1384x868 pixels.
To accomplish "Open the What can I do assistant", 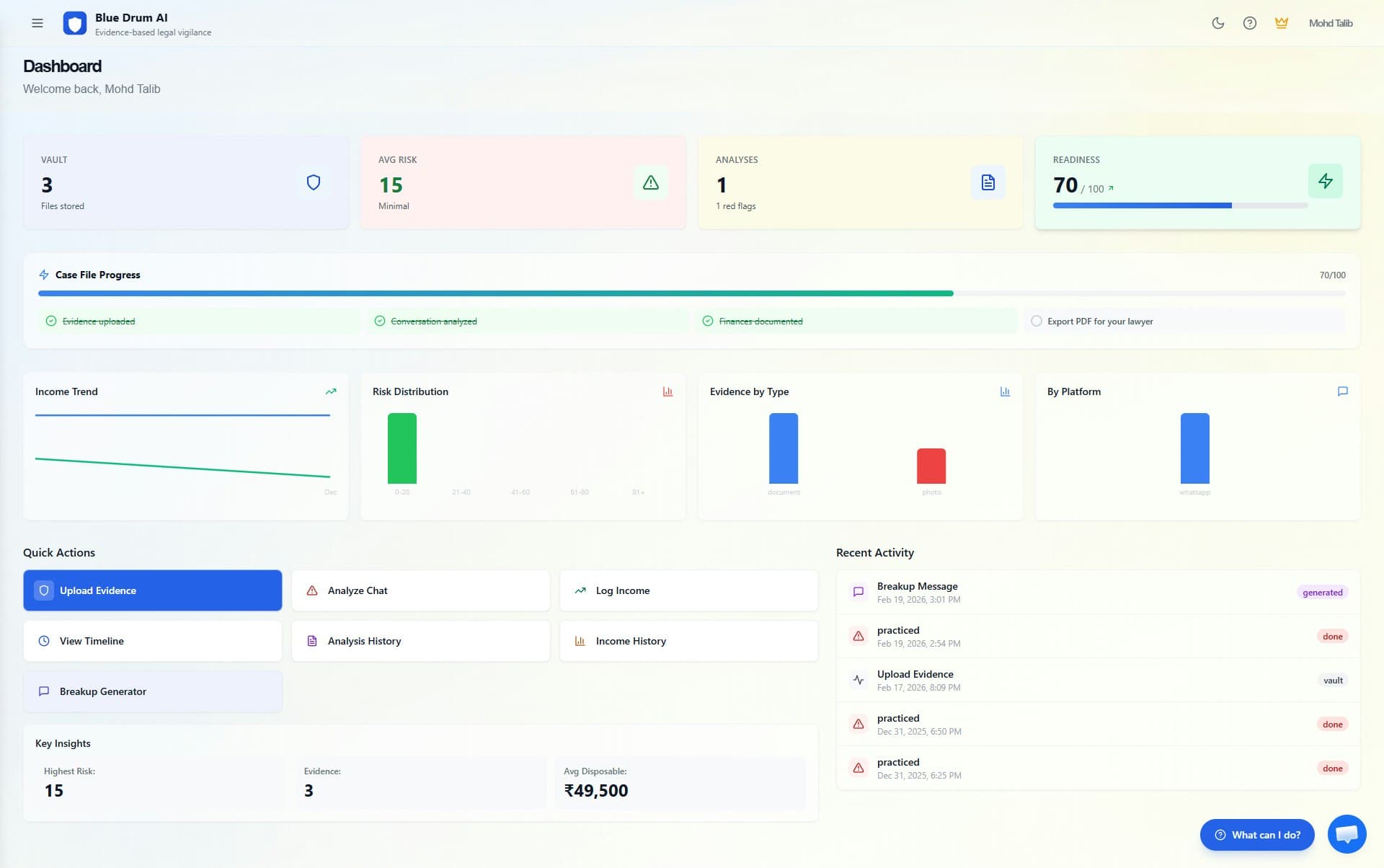I will (x=1256, y=834).
